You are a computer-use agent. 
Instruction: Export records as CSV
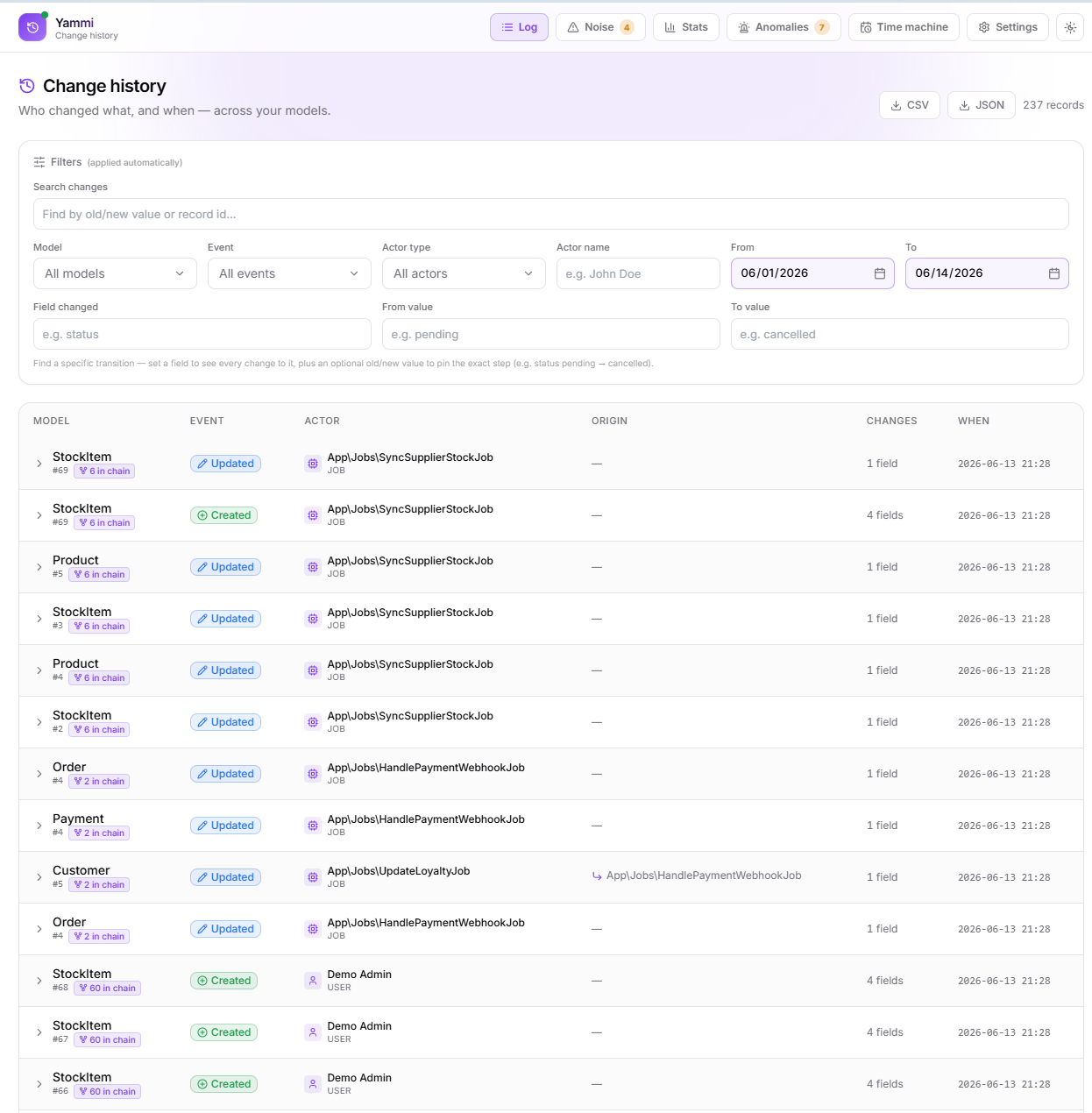pyautogui.click(x=910, y=105)
